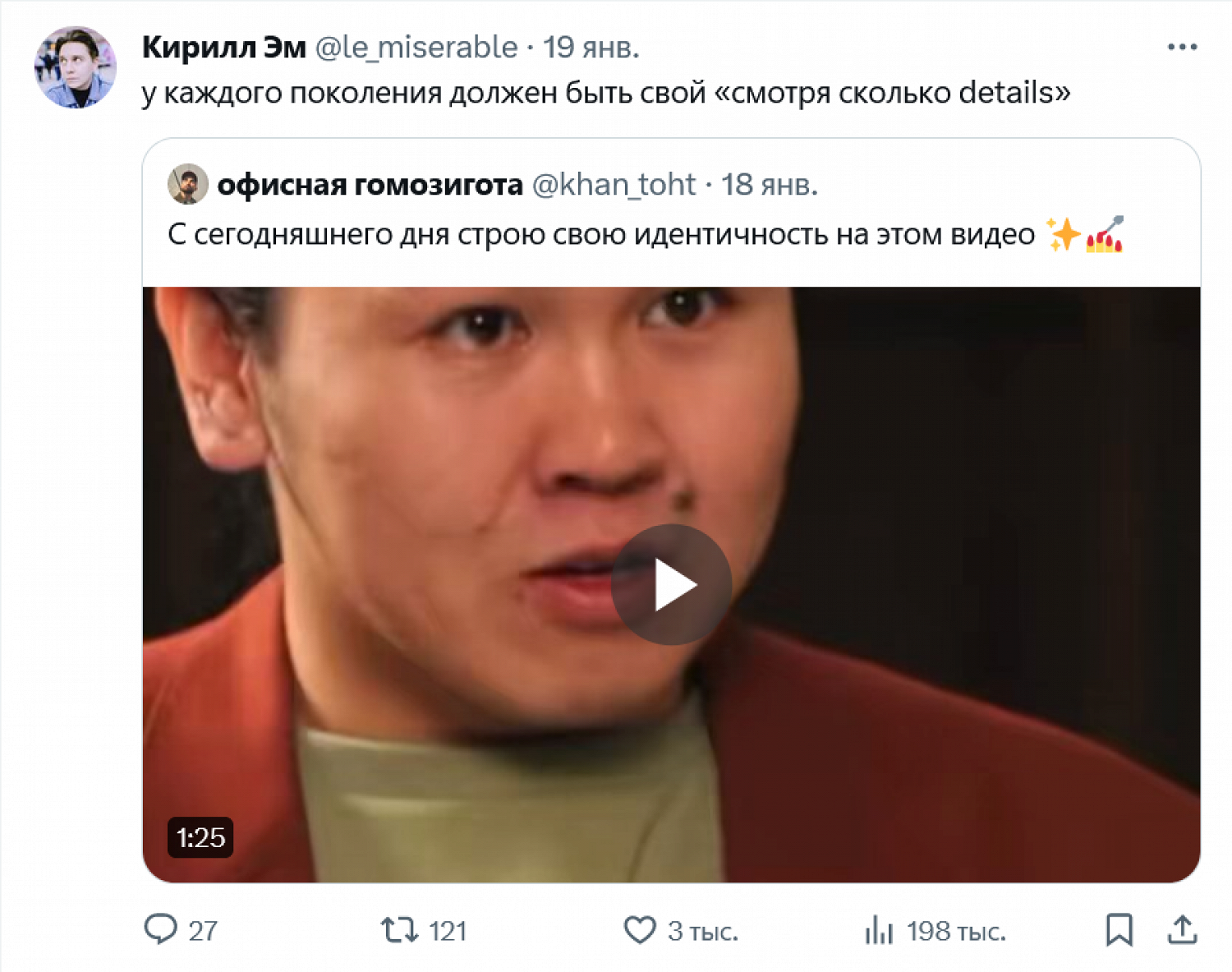The width and height of the screenshot is (1232, 972).
Task: Open quoted post date 18 янв.
Action: [770, 185]
